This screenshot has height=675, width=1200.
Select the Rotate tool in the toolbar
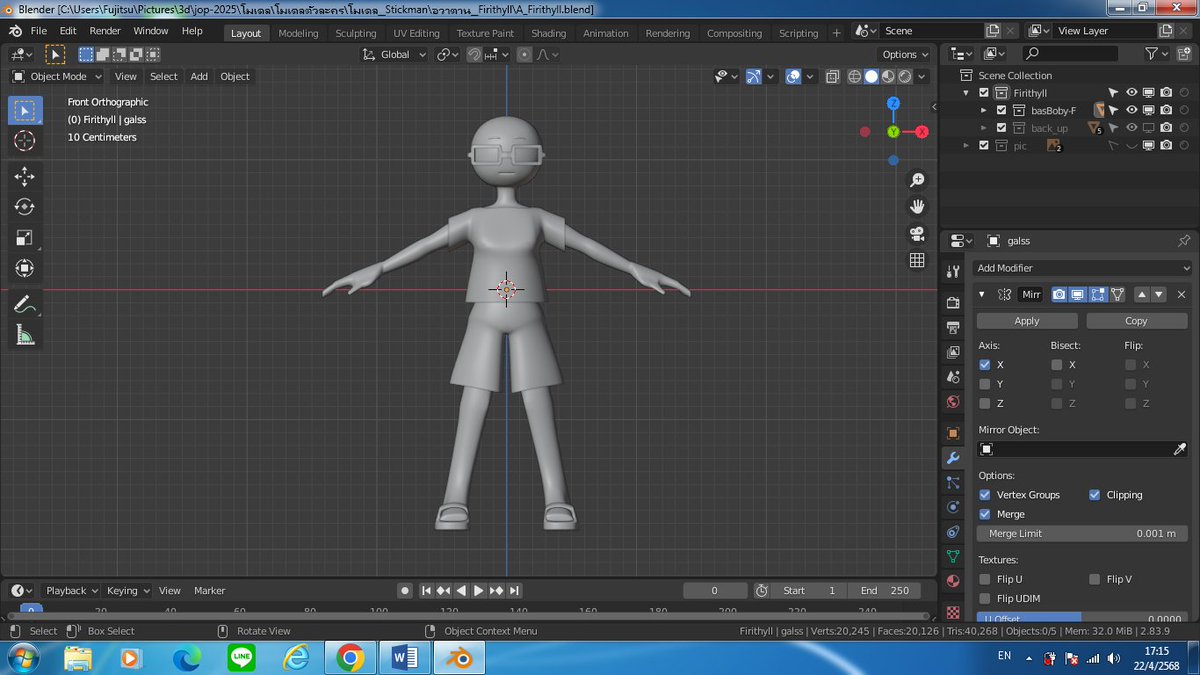click(24, 207)
